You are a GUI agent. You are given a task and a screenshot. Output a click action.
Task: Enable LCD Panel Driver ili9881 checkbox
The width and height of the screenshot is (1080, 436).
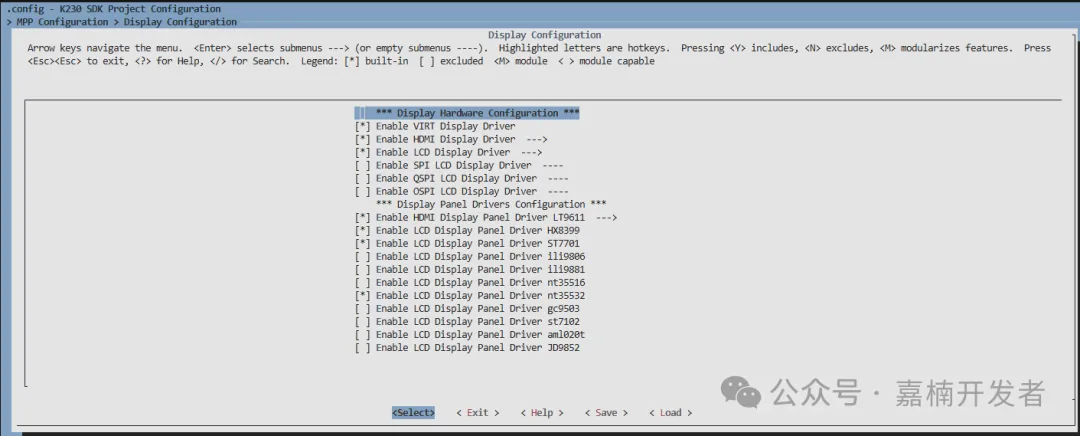click(363, 270)
